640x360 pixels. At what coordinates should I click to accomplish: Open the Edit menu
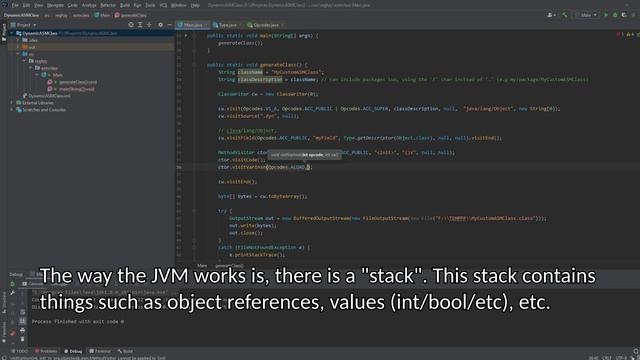coord(27,5)
